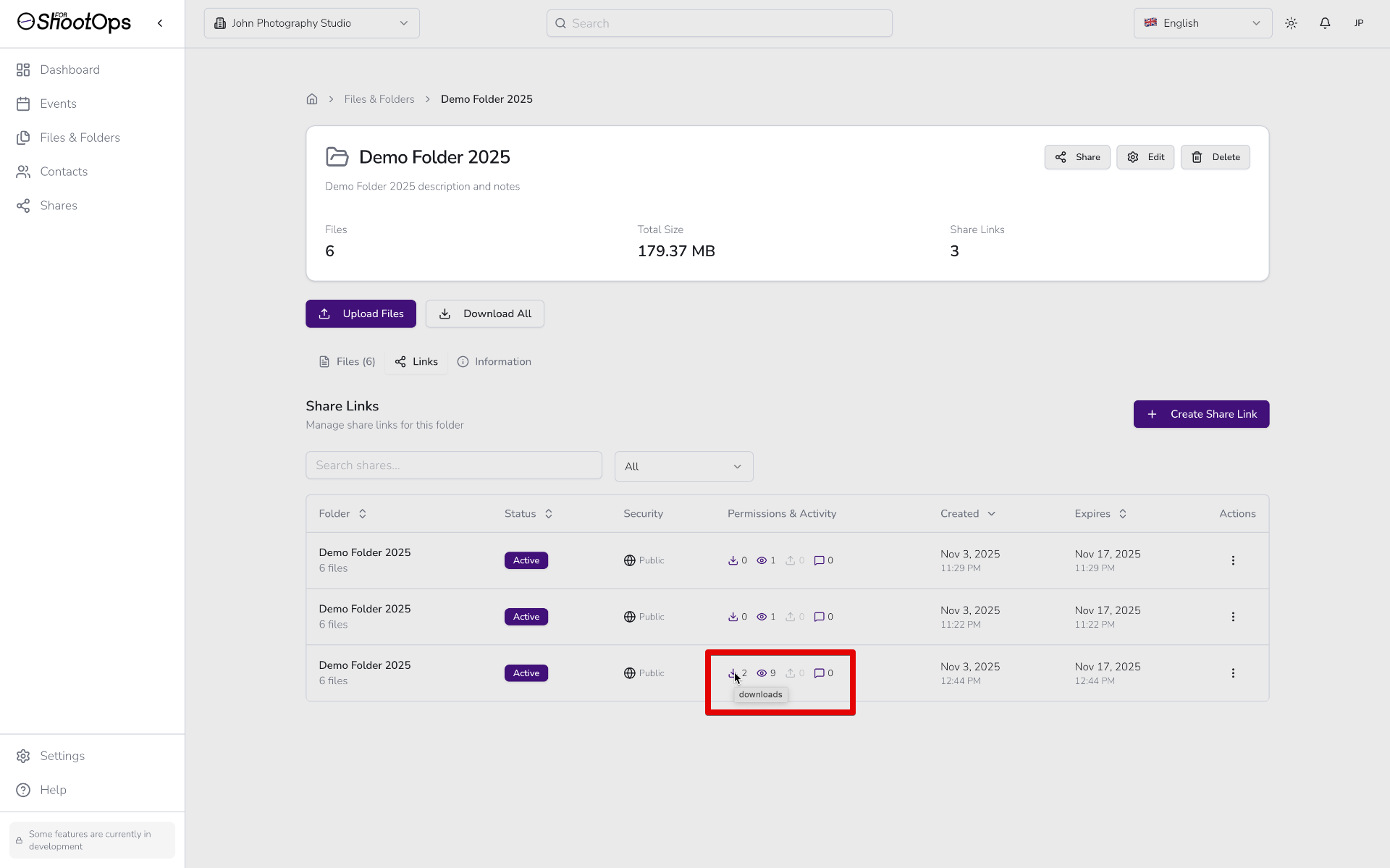Open the JP user avatar menu

click(1359, 23)
